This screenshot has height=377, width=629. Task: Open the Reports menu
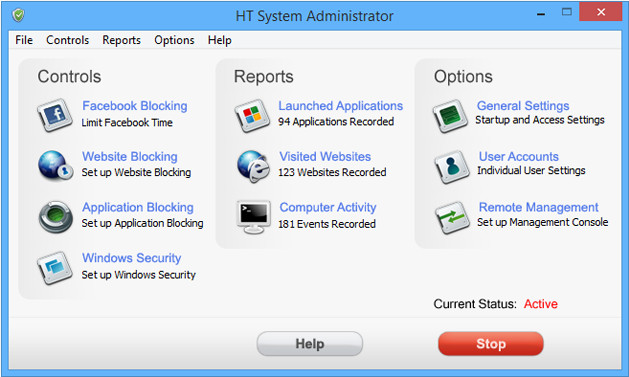(x=122, y=40)
